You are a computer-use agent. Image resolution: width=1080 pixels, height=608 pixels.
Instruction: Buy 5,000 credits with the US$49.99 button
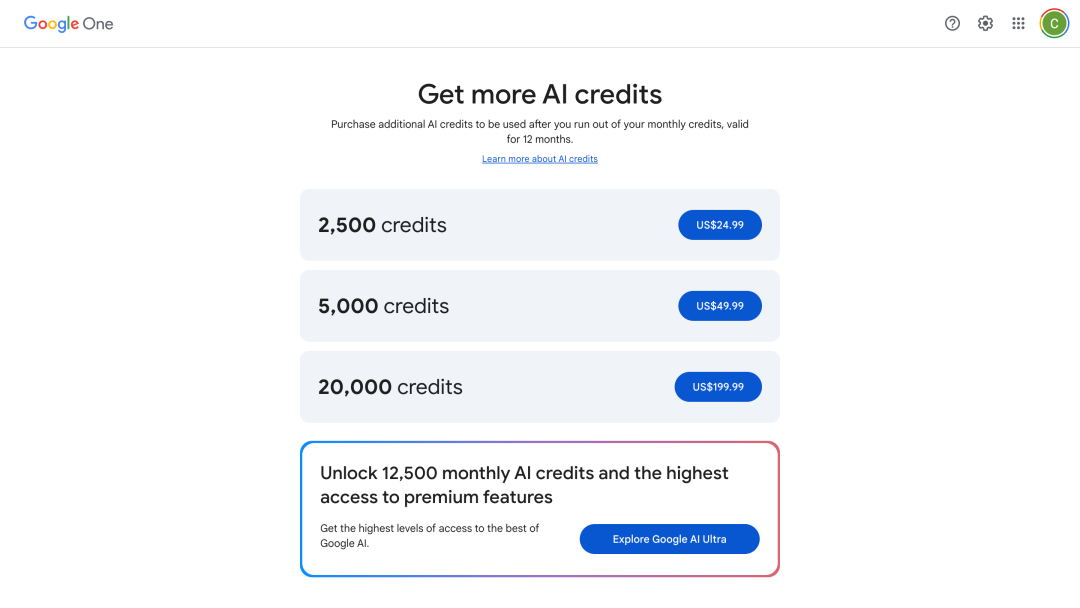(720, 306)
